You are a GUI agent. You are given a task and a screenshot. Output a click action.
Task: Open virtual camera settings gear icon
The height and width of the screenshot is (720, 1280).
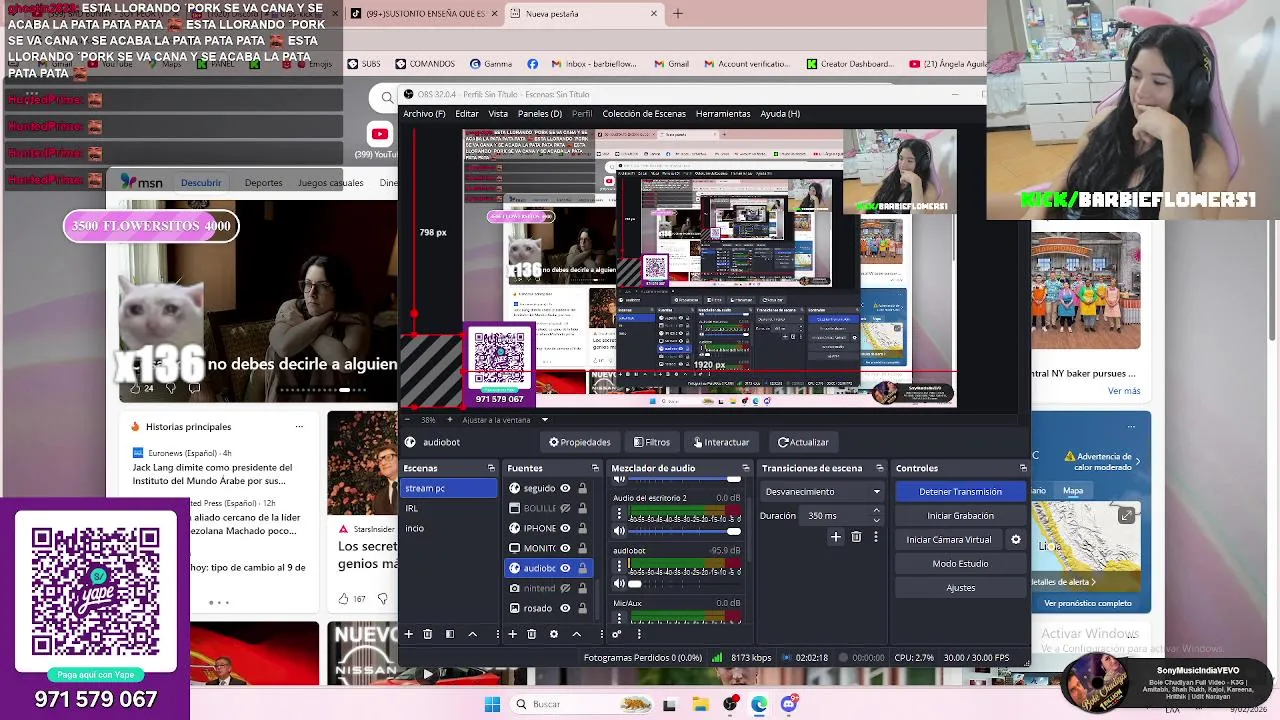[1016, 540]
